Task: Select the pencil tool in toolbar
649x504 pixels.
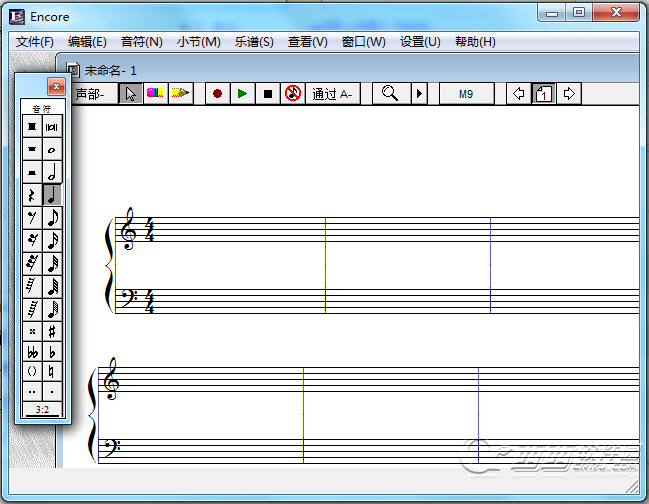Action: pos(180,94)
